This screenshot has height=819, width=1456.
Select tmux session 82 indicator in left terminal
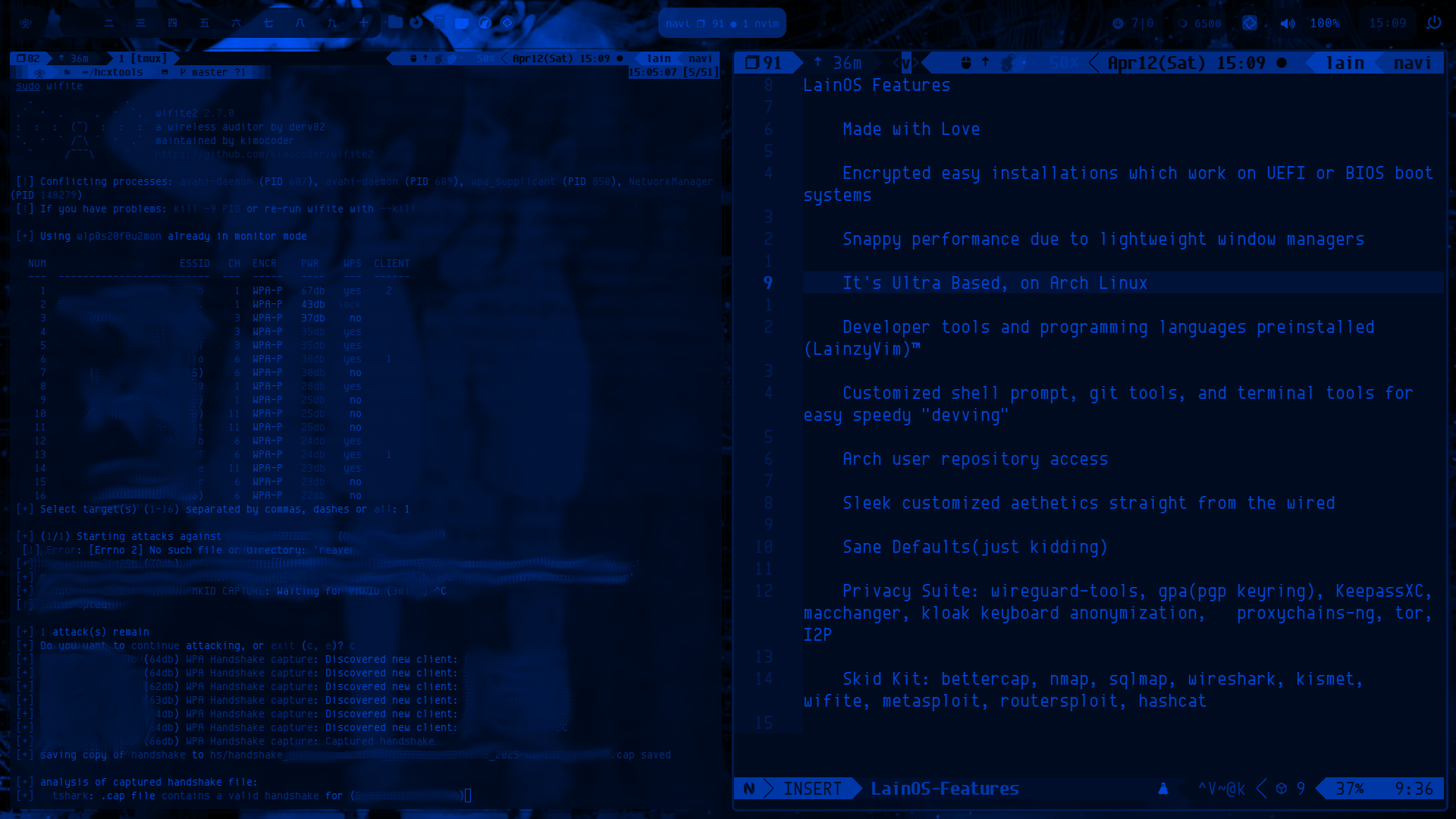coord(28,58)
